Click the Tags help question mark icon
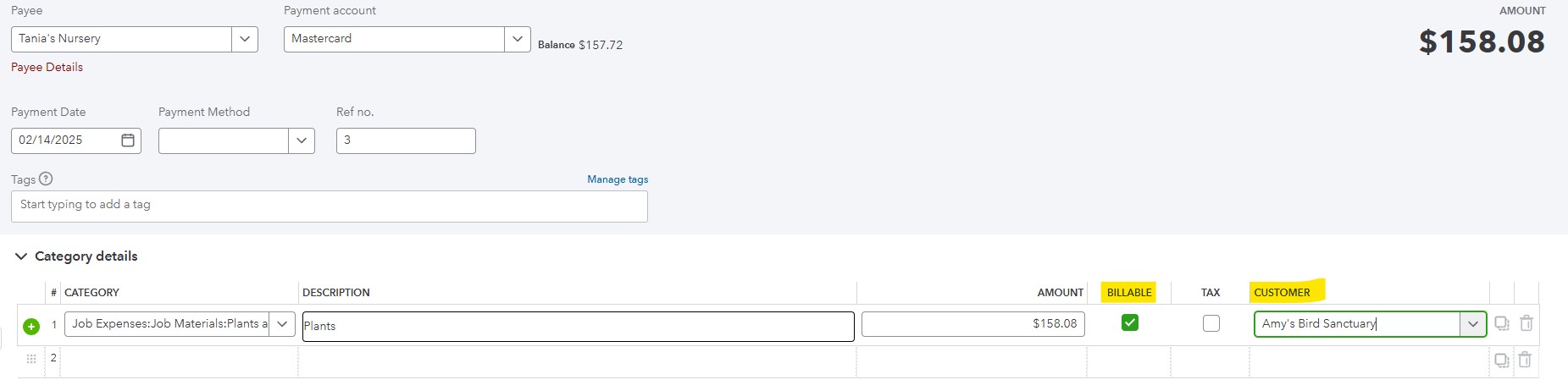 (x=46, y=179)
